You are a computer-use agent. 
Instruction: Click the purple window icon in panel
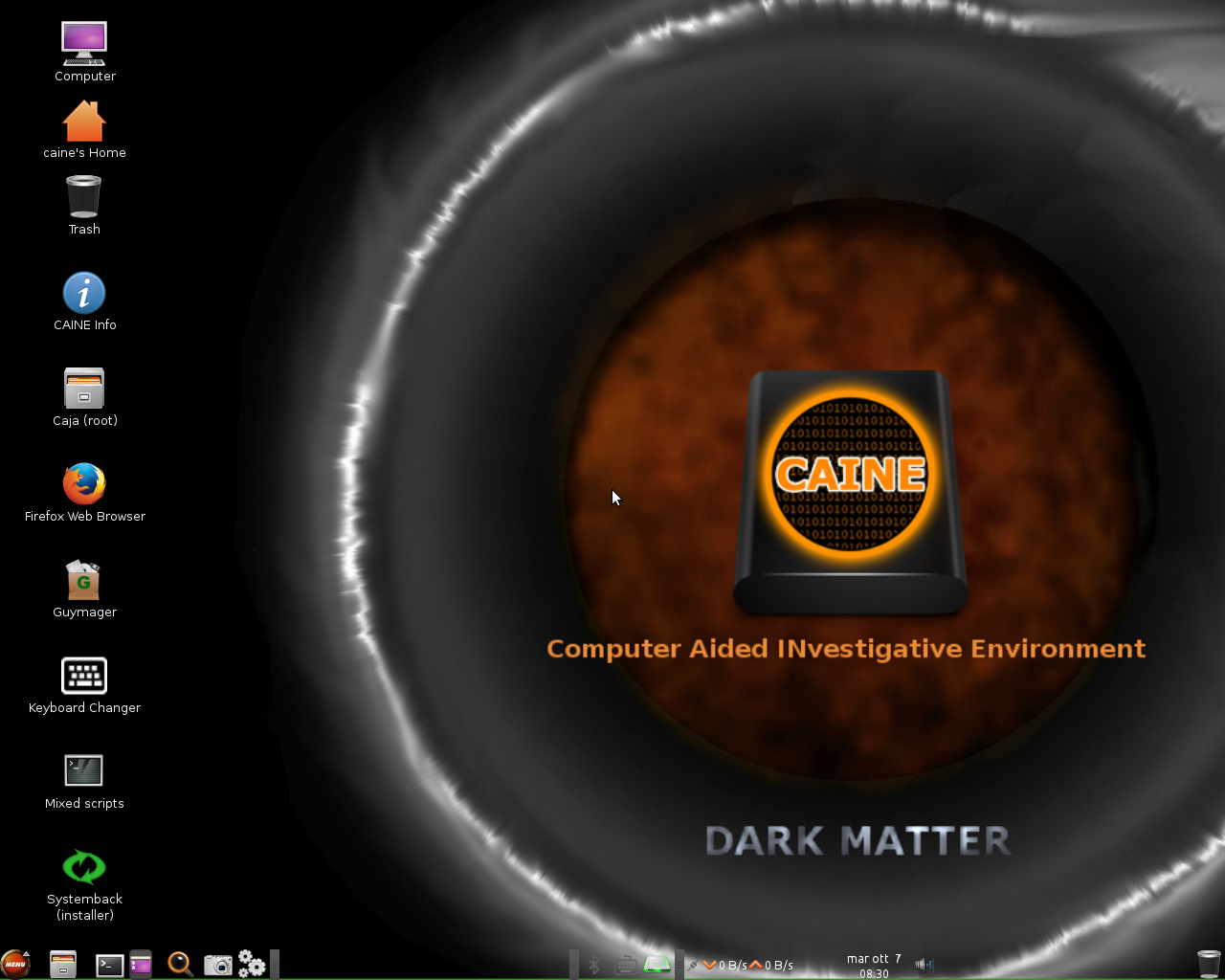(x=141, y=964)
